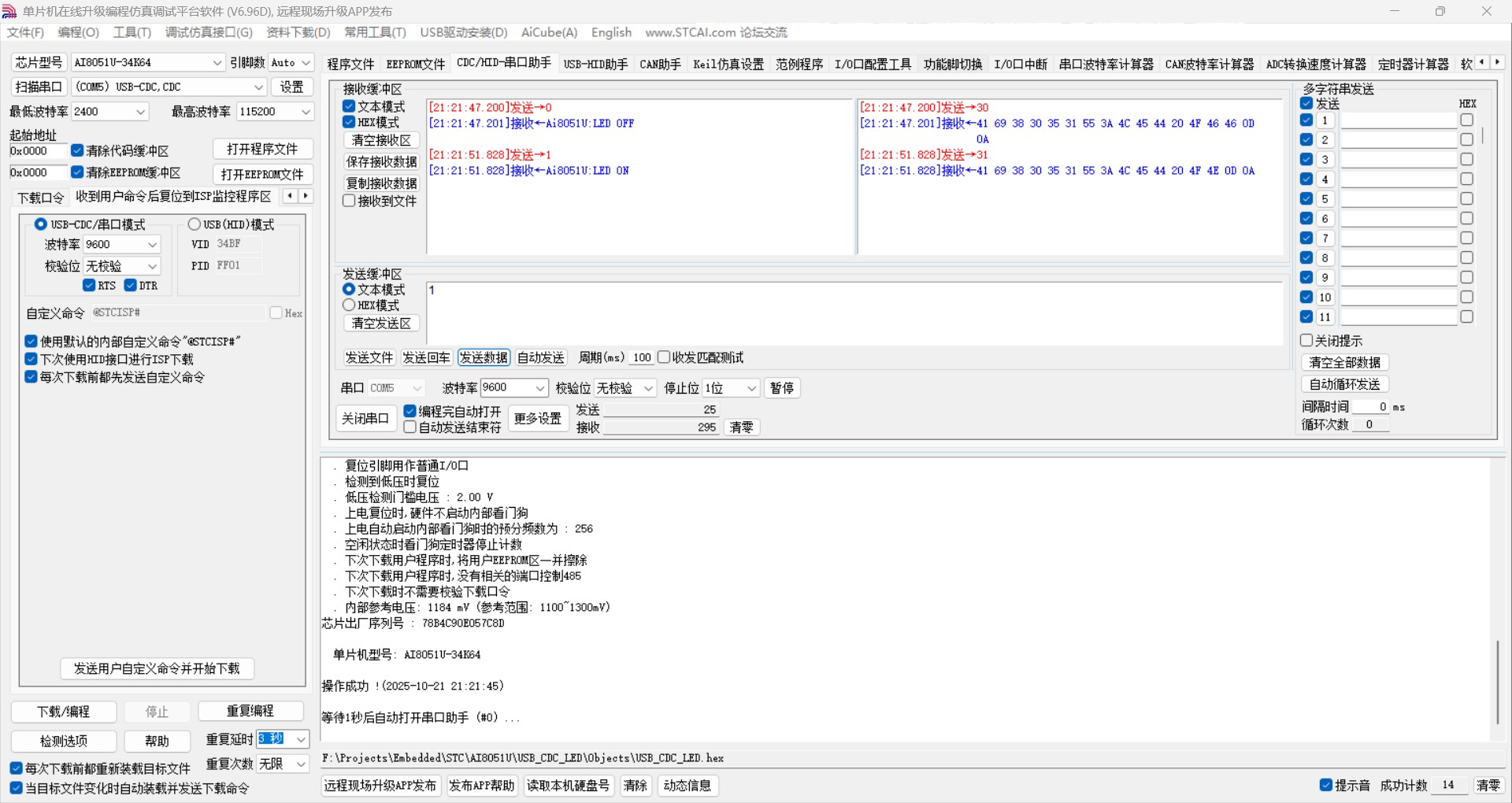
Task: Click 清空接收区 button
Action: click(381, 140)
